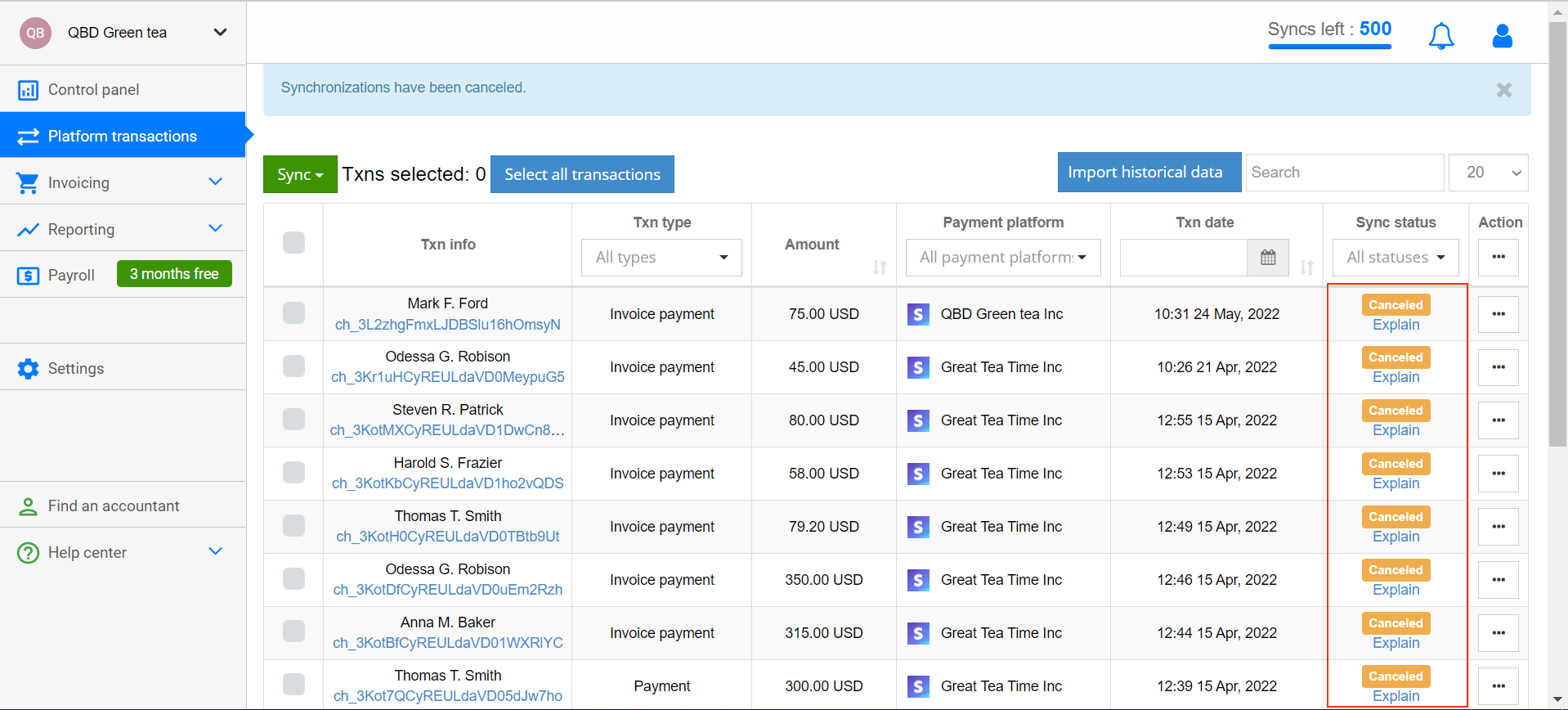Viewport: 1568px width, 710px height.
Task: Click Stripe icon beside QBD Green tea Inc
Action: coord(918,314)
